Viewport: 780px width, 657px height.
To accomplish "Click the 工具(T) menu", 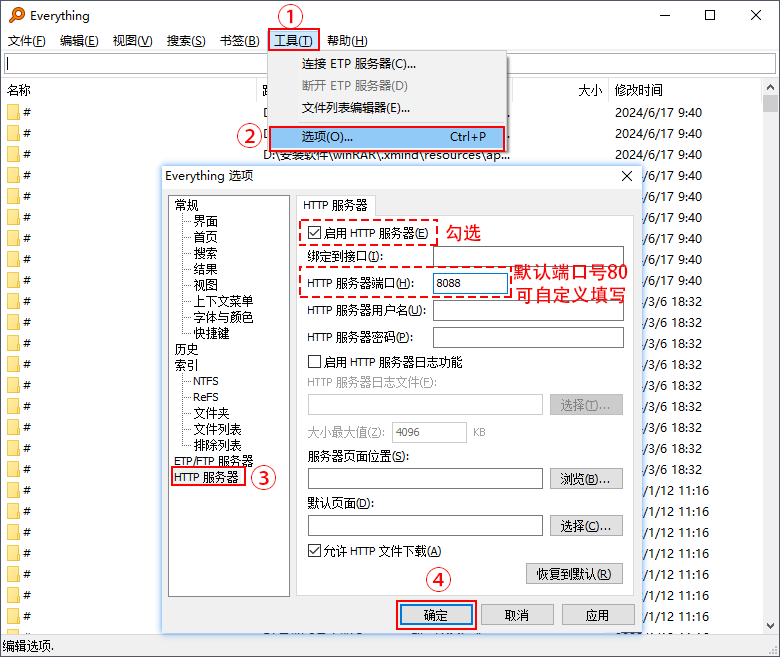I will (293, 41).
